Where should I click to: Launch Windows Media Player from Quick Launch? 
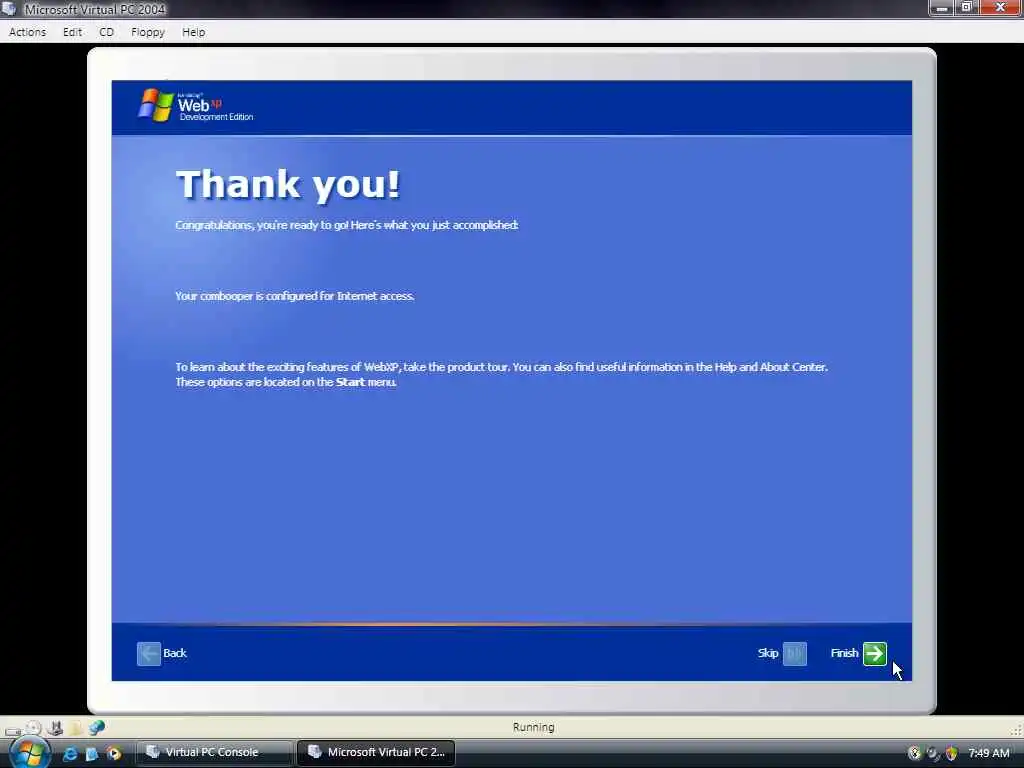114,754
